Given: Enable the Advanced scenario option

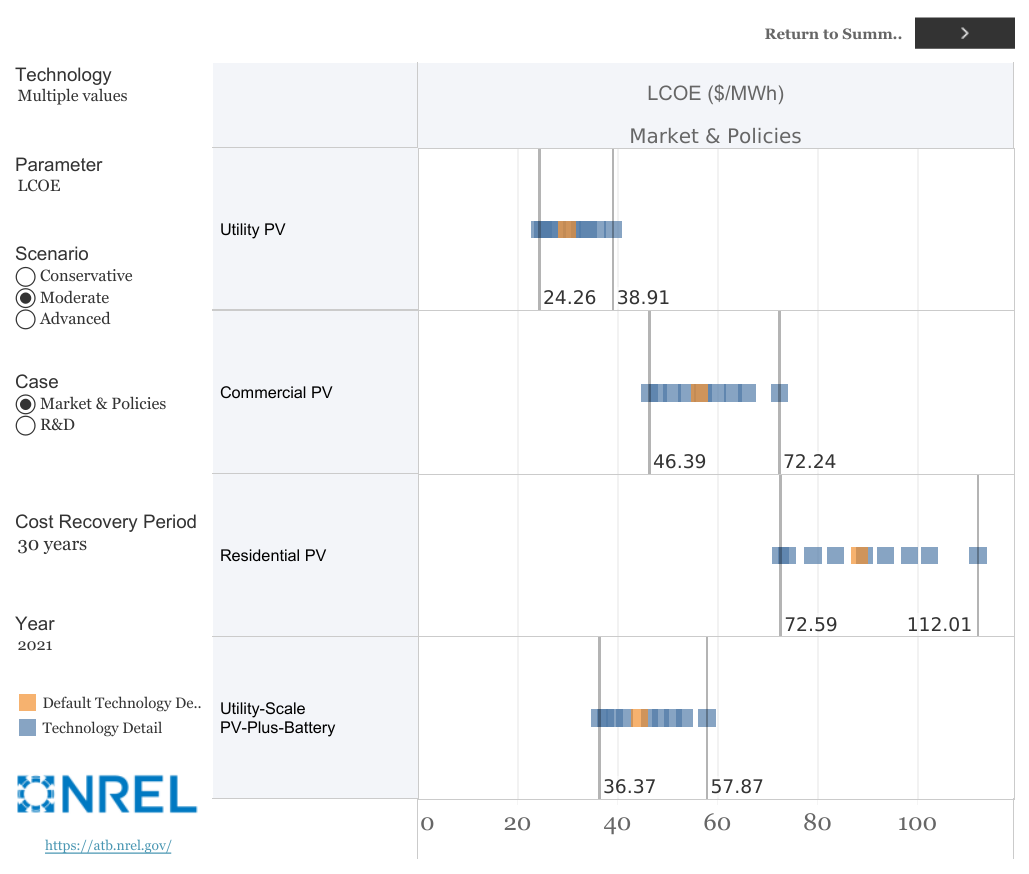Looking at the screenshot, I should coord(25,319).
